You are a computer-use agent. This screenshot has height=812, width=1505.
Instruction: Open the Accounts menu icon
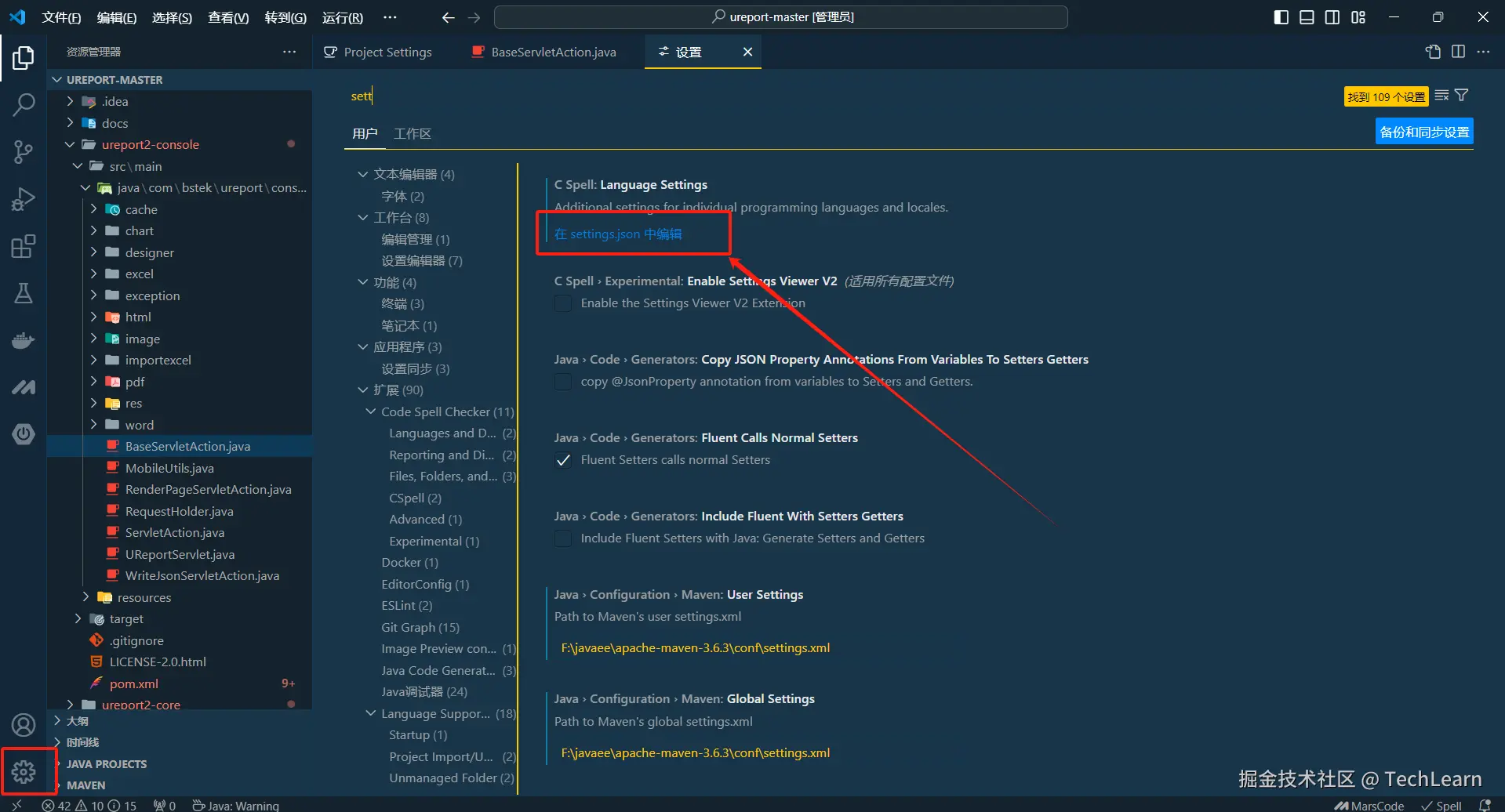click(24, 726)
